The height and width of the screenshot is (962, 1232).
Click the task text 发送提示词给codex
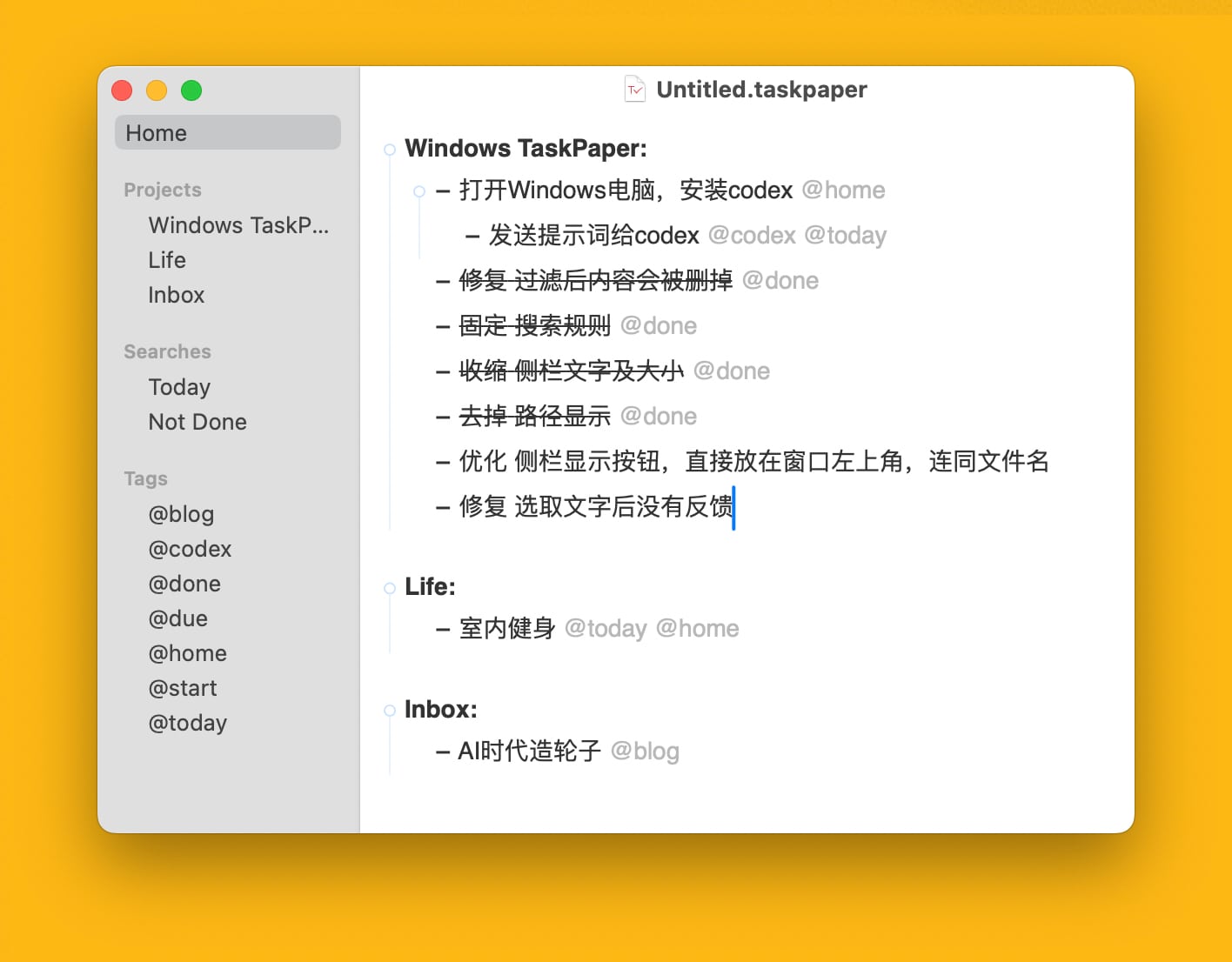594,236
